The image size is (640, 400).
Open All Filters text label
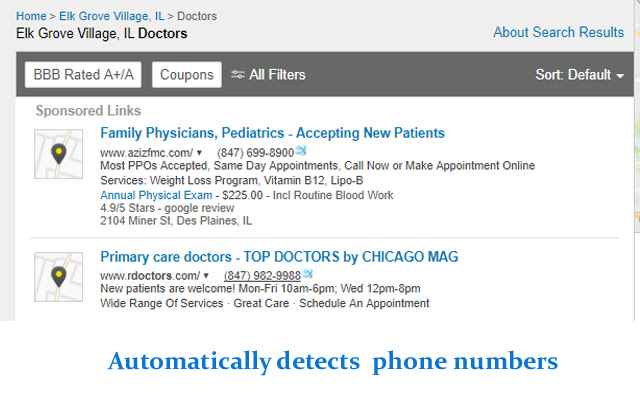coord(277,75)
